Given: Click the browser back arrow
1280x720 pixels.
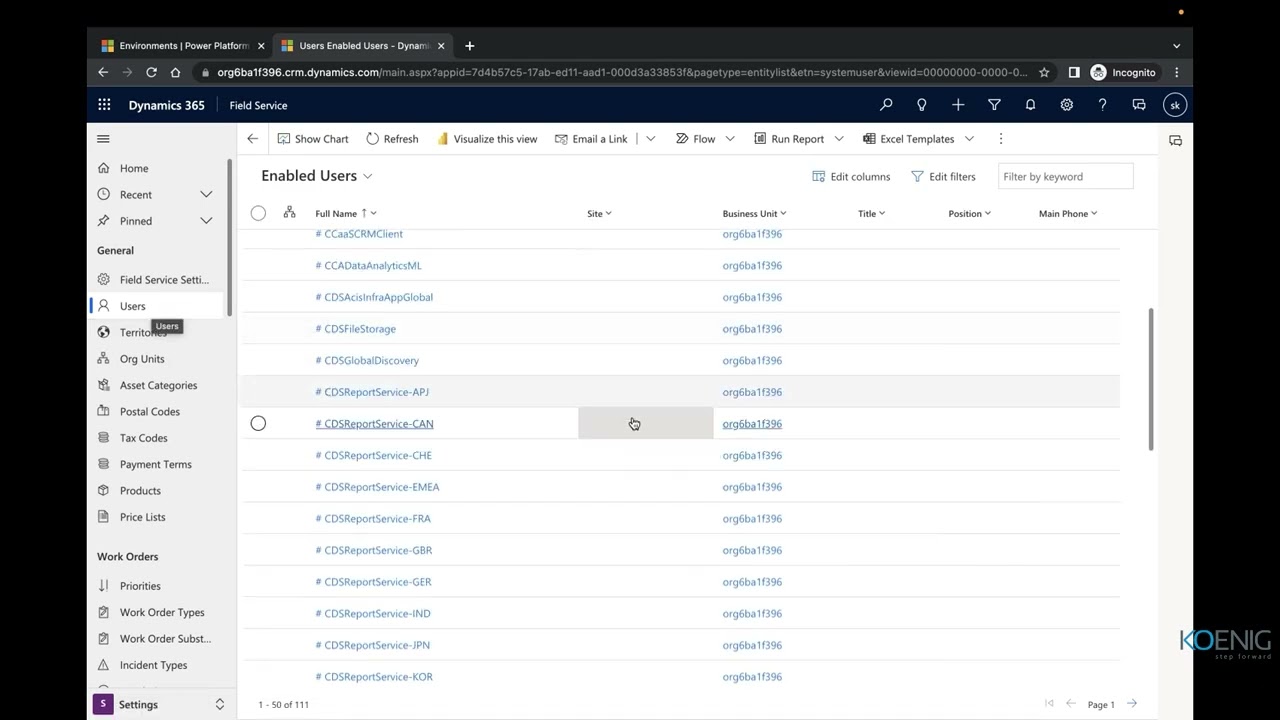Looking at the screenshot, I should (x=103, y=72).
